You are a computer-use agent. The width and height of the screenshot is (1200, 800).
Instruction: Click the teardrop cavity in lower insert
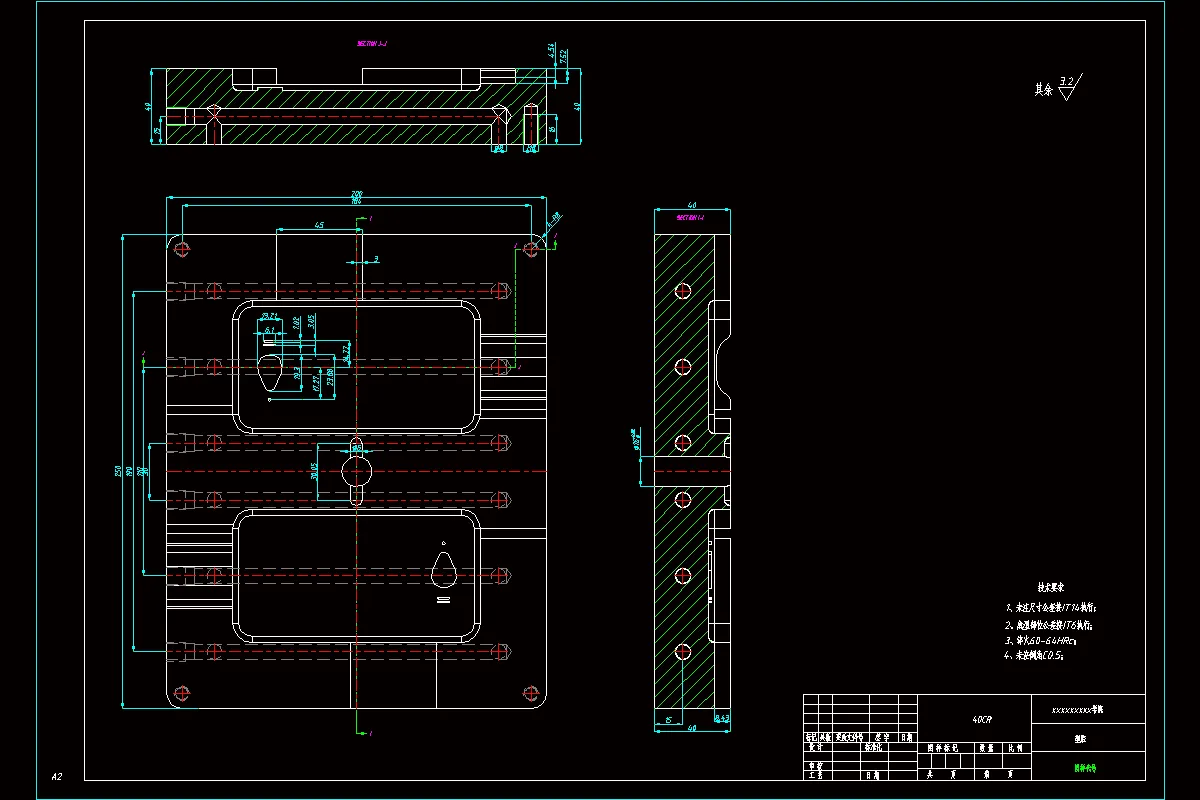[x=442, y=570]
